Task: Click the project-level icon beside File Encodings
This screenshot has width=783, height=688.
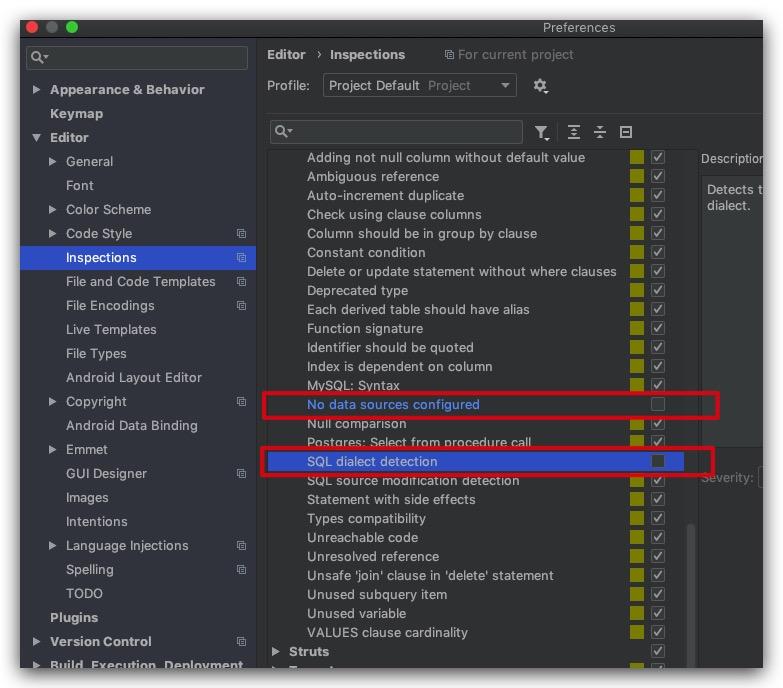Action: (x=241, y=306)
